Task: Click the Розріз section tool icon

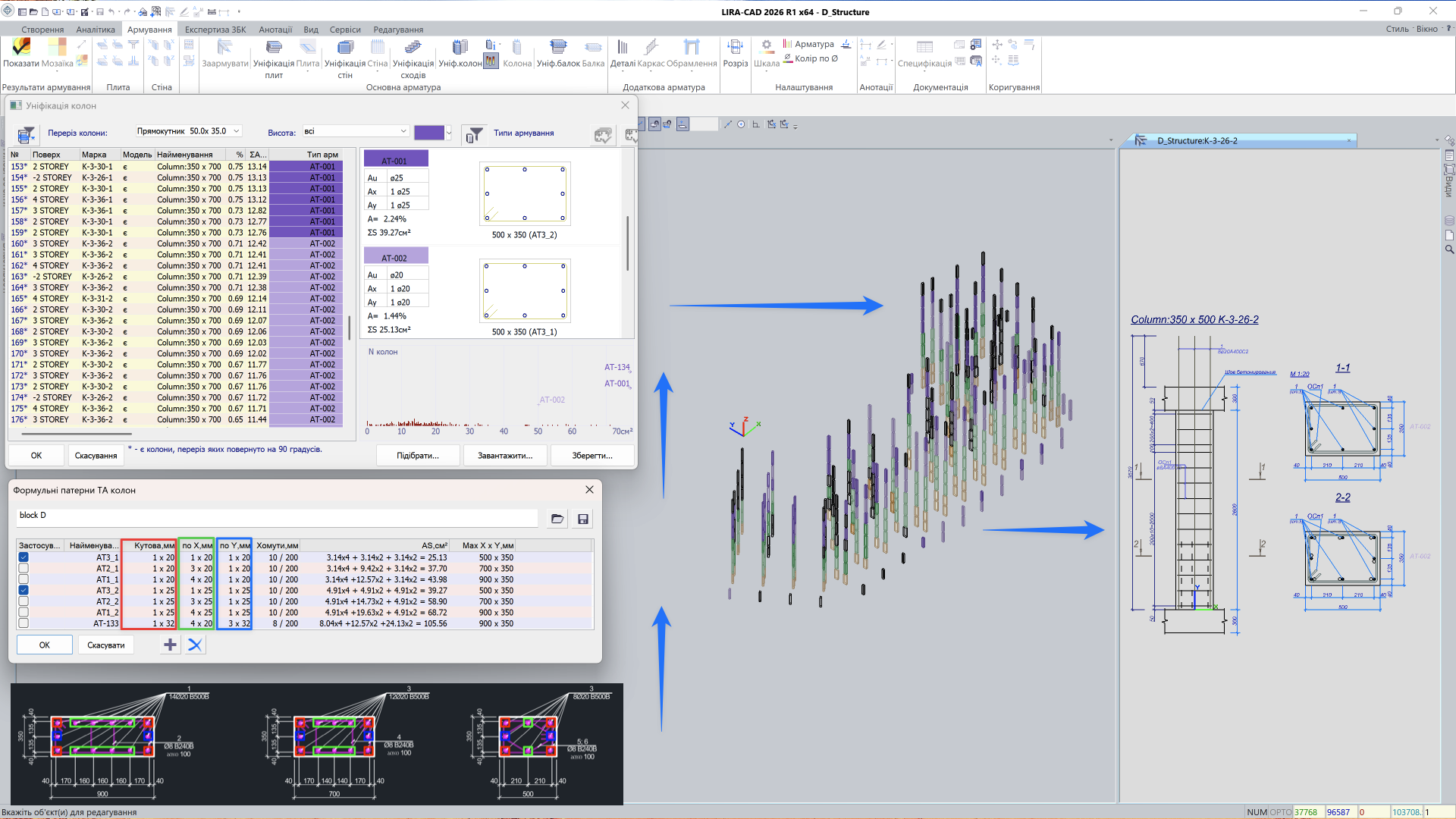Action: pyautogui.click(x=735, y=48)
